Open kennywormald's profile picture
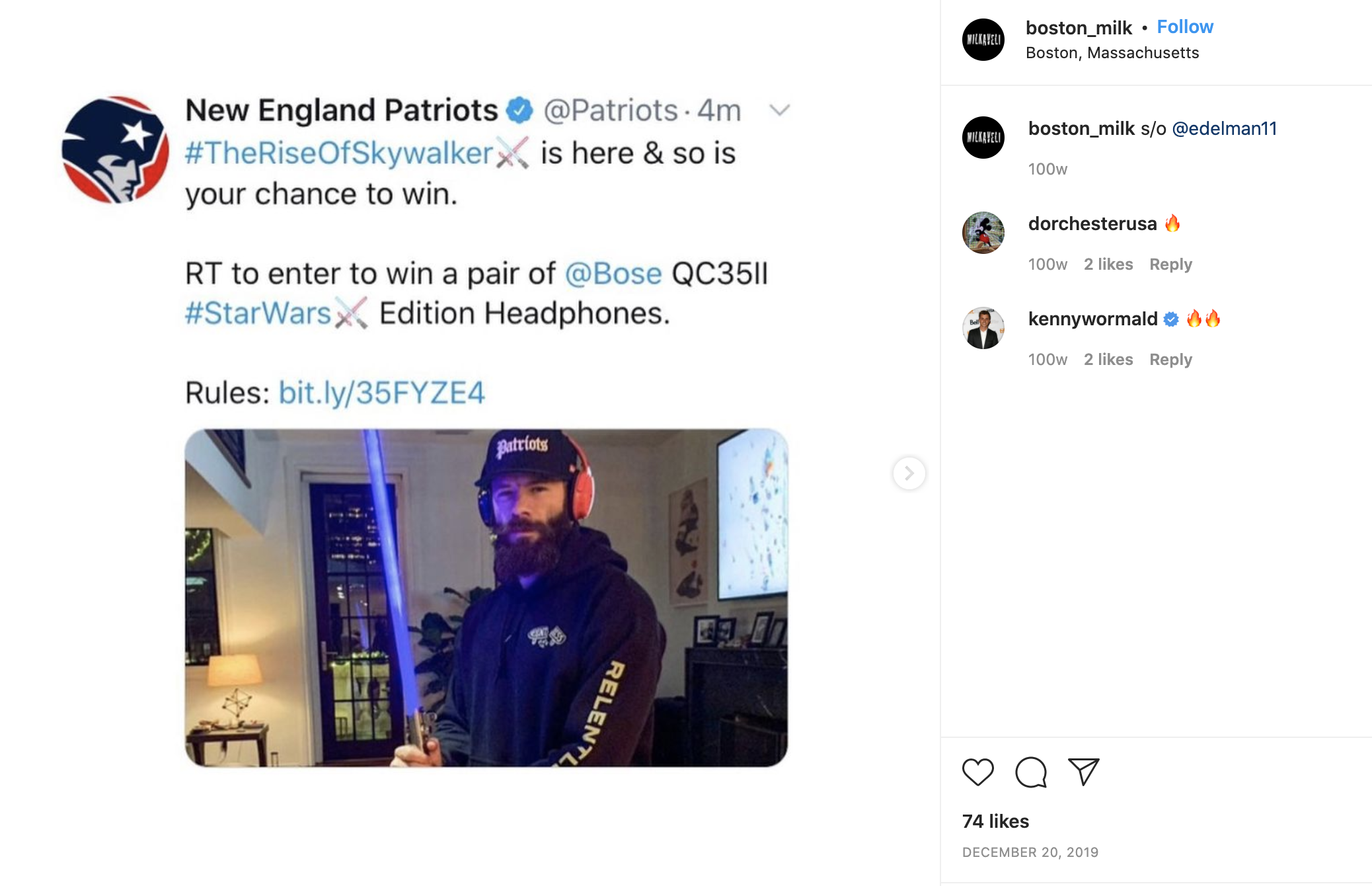Viewport: 1372px width, 886px height. coord(983,328)
